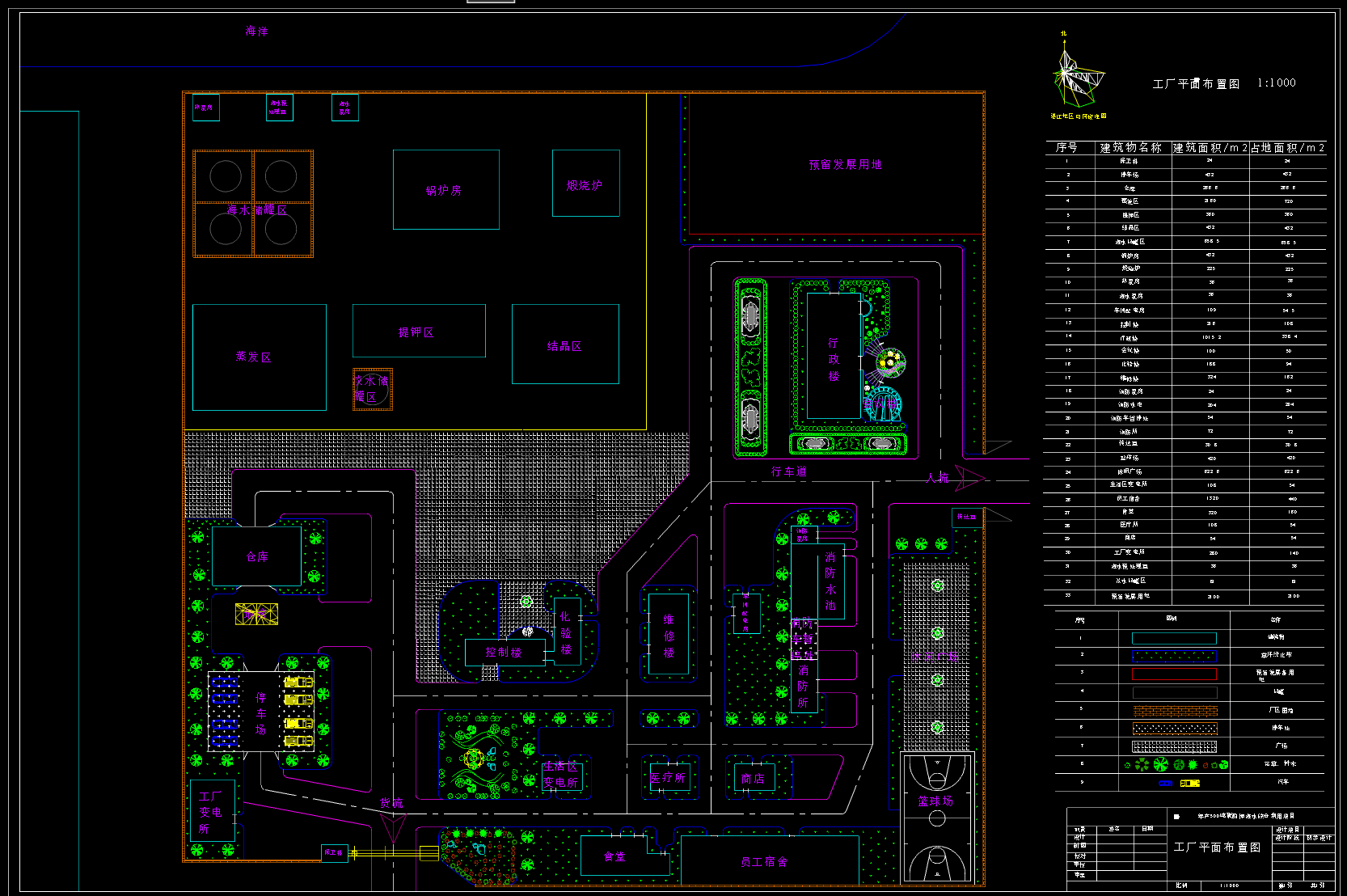Screen dimensions: 1347x896
Task: Select the cyan building outline legend sample
Action: coord(1174,638)
